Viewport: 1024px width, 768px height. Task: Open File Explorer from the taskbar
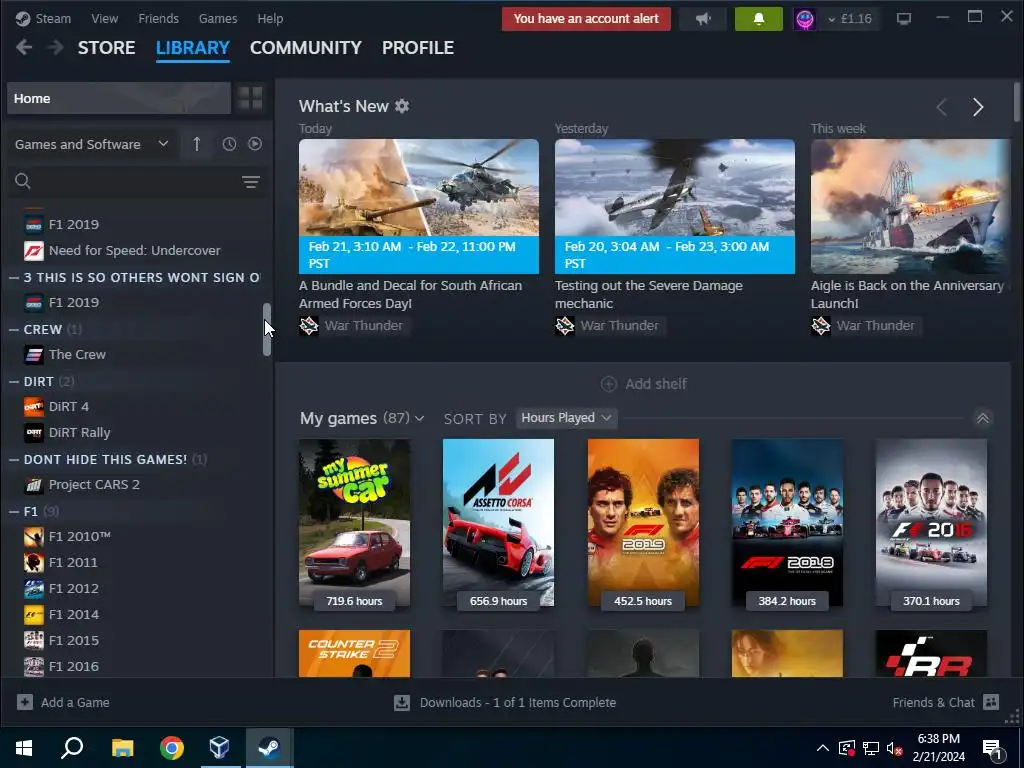tap(122, 748)
